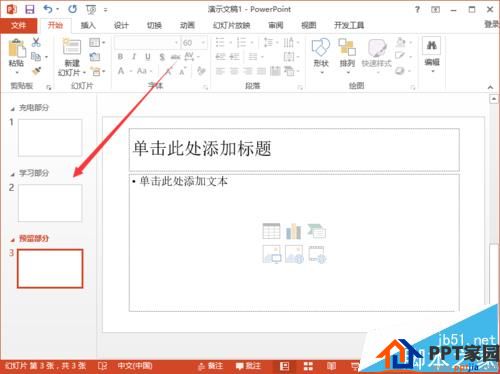Image resolution: width=500 pixels, height=374 pixels.
Task: Switch to the Transitions tab
Action: (x=154, y=25)
